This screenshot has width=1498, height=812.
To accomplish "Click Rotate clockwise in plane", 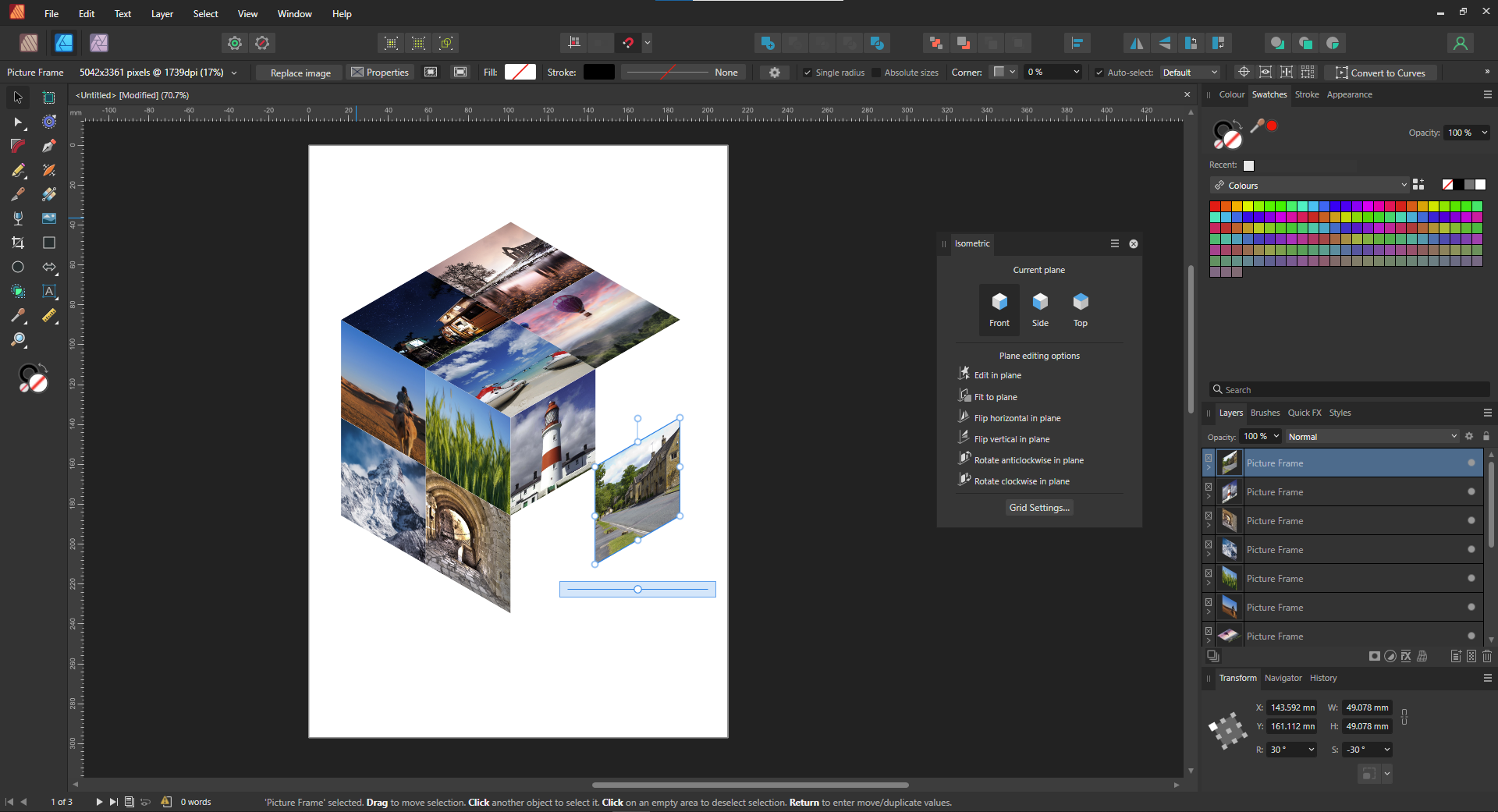I will pos(1021,481).
